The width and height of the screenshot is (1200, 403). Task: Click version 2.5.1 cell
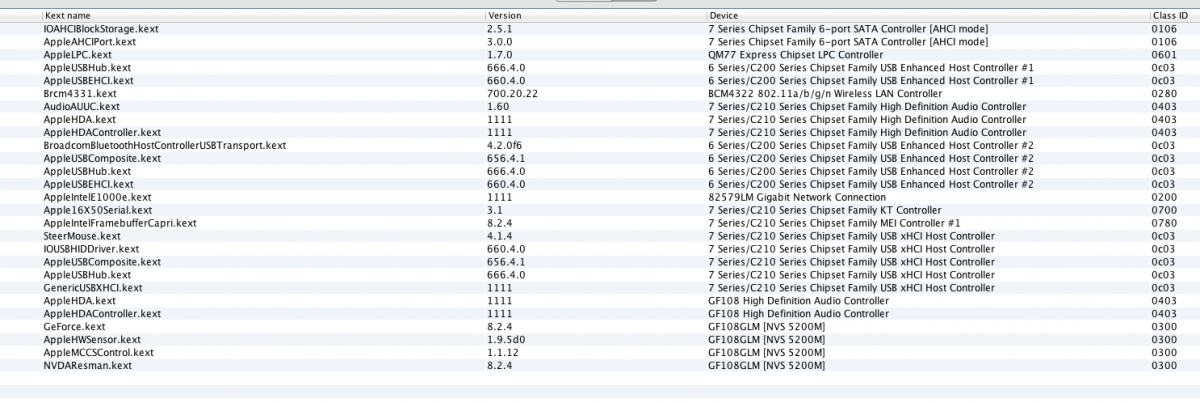click(x=498, y=30)
